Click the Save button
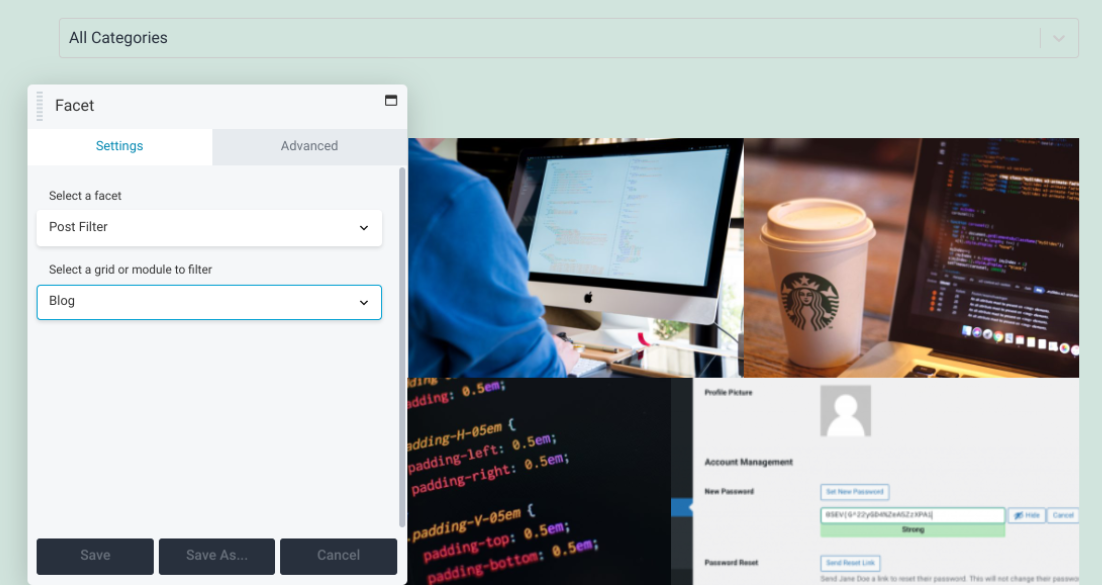1102x585 pixels. [x=95, y=555]
